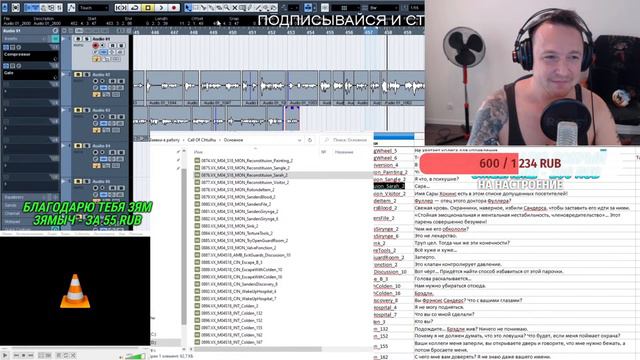Expand the Audio 02 track triangle

coord(64,75)
